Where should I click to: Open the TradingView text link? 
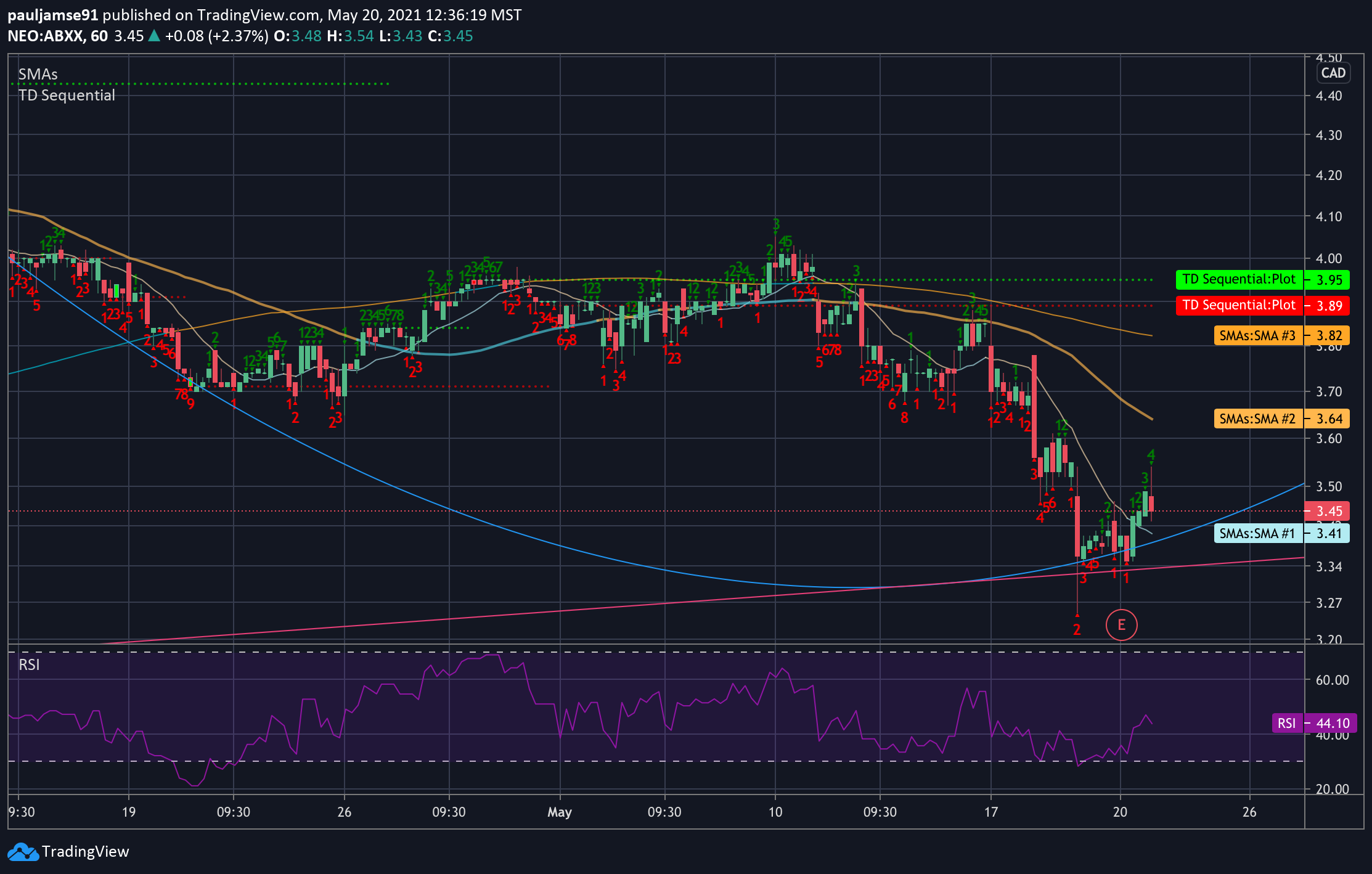pos(85,852)
